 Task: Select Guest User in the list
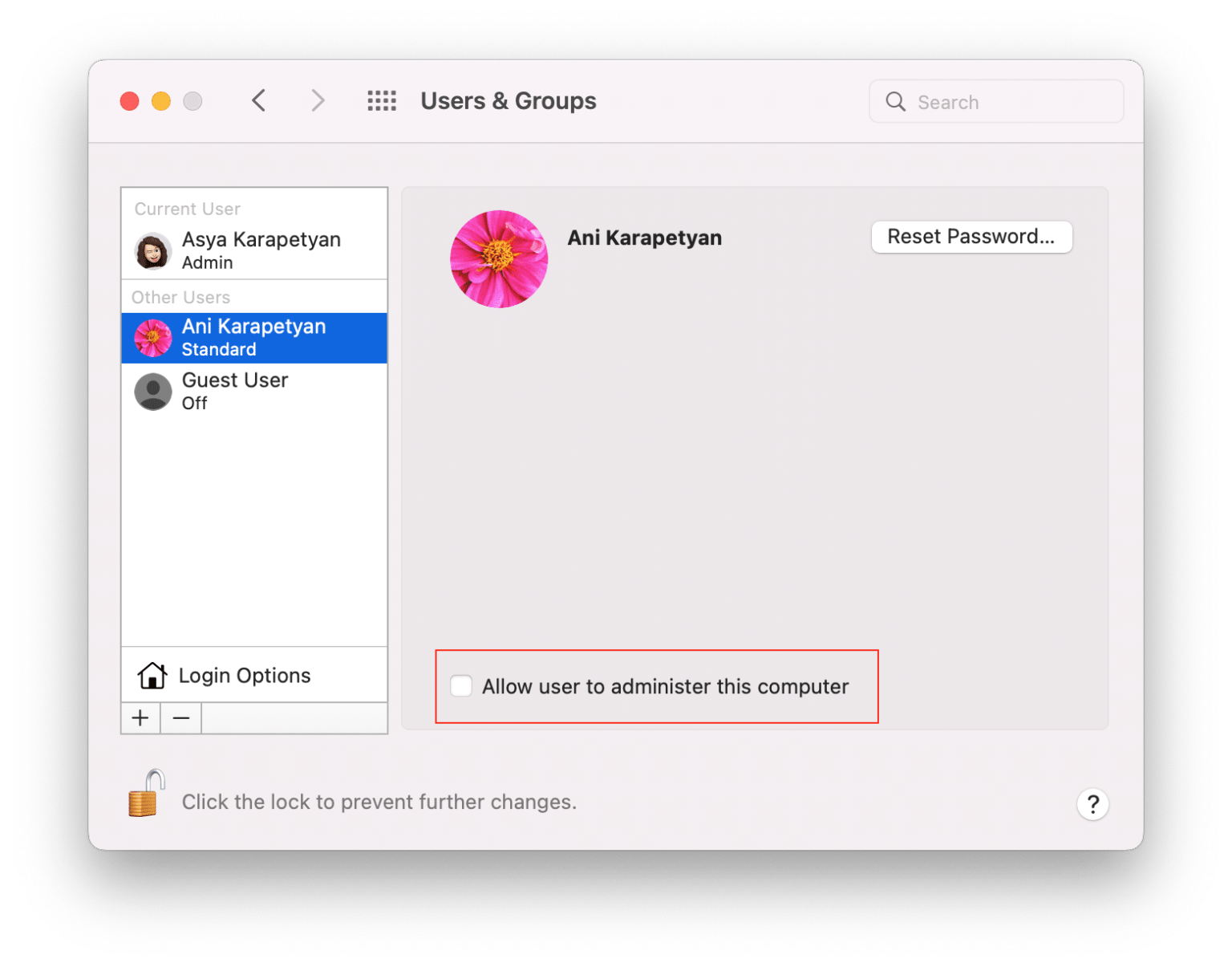(x=254, y=391)
